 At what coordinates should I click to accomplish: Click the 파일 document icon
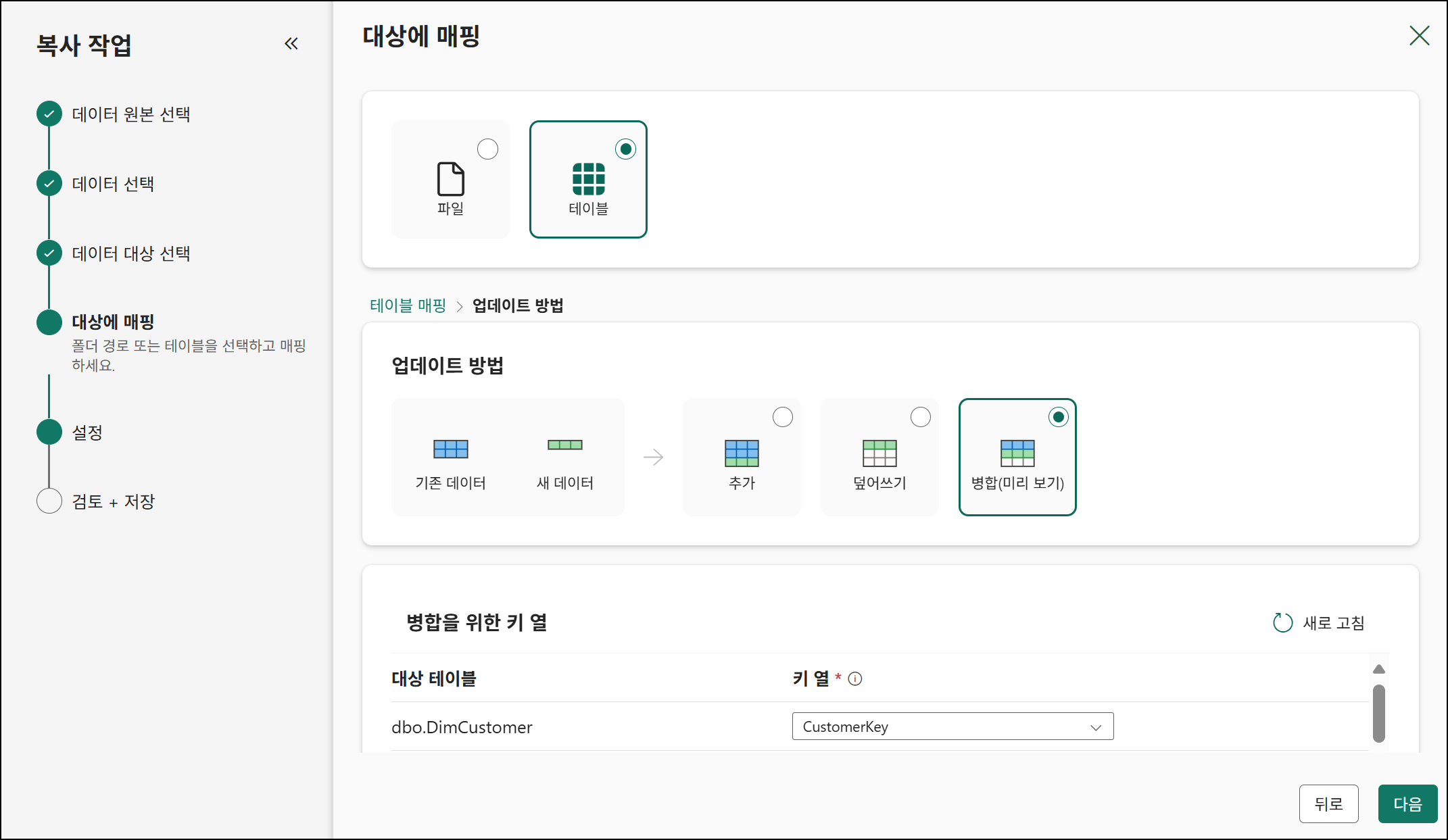(x=450, y=179)
